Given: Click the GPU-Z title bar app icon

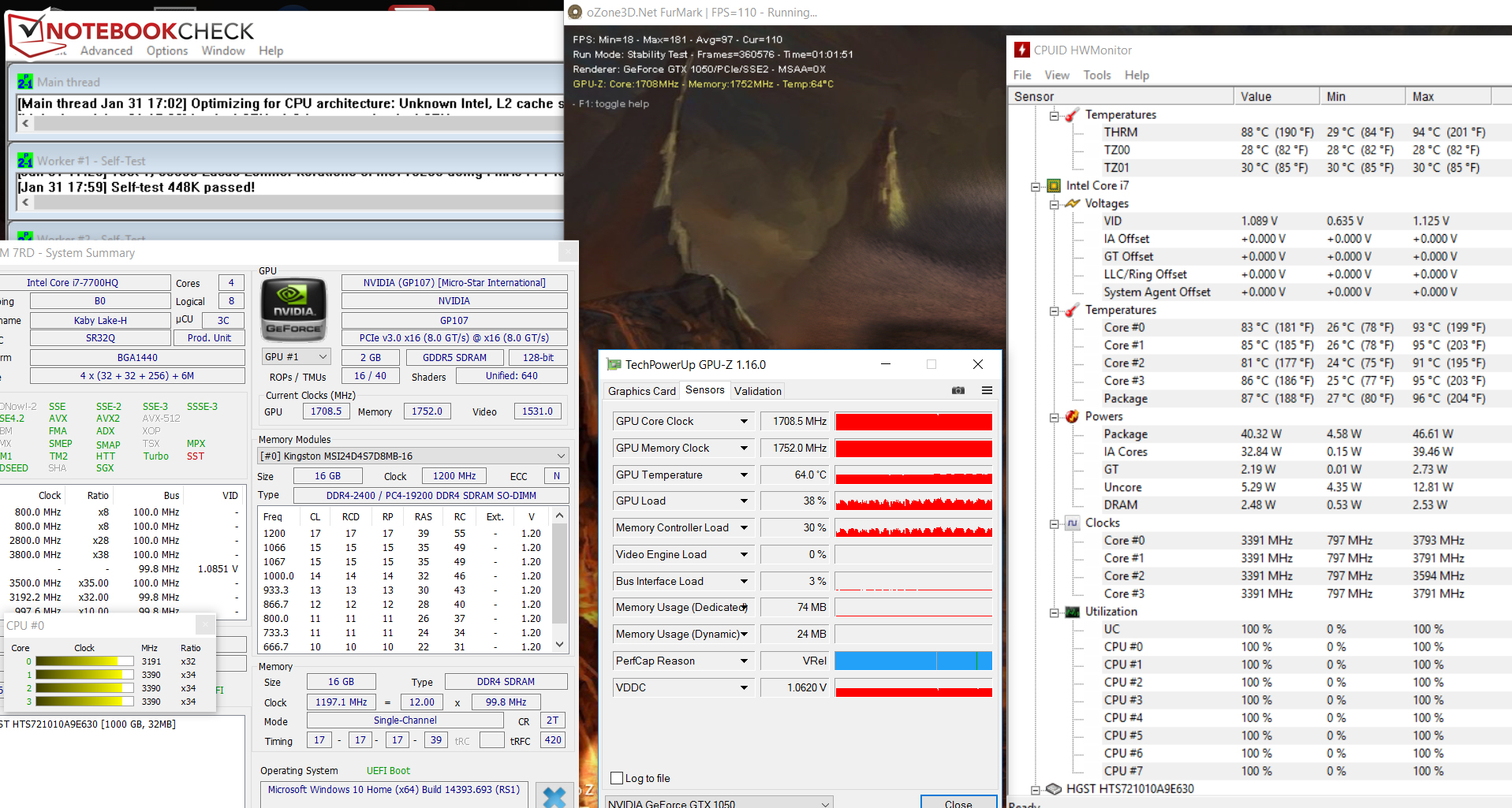Looking at the screenshot, I should (614, 364).
